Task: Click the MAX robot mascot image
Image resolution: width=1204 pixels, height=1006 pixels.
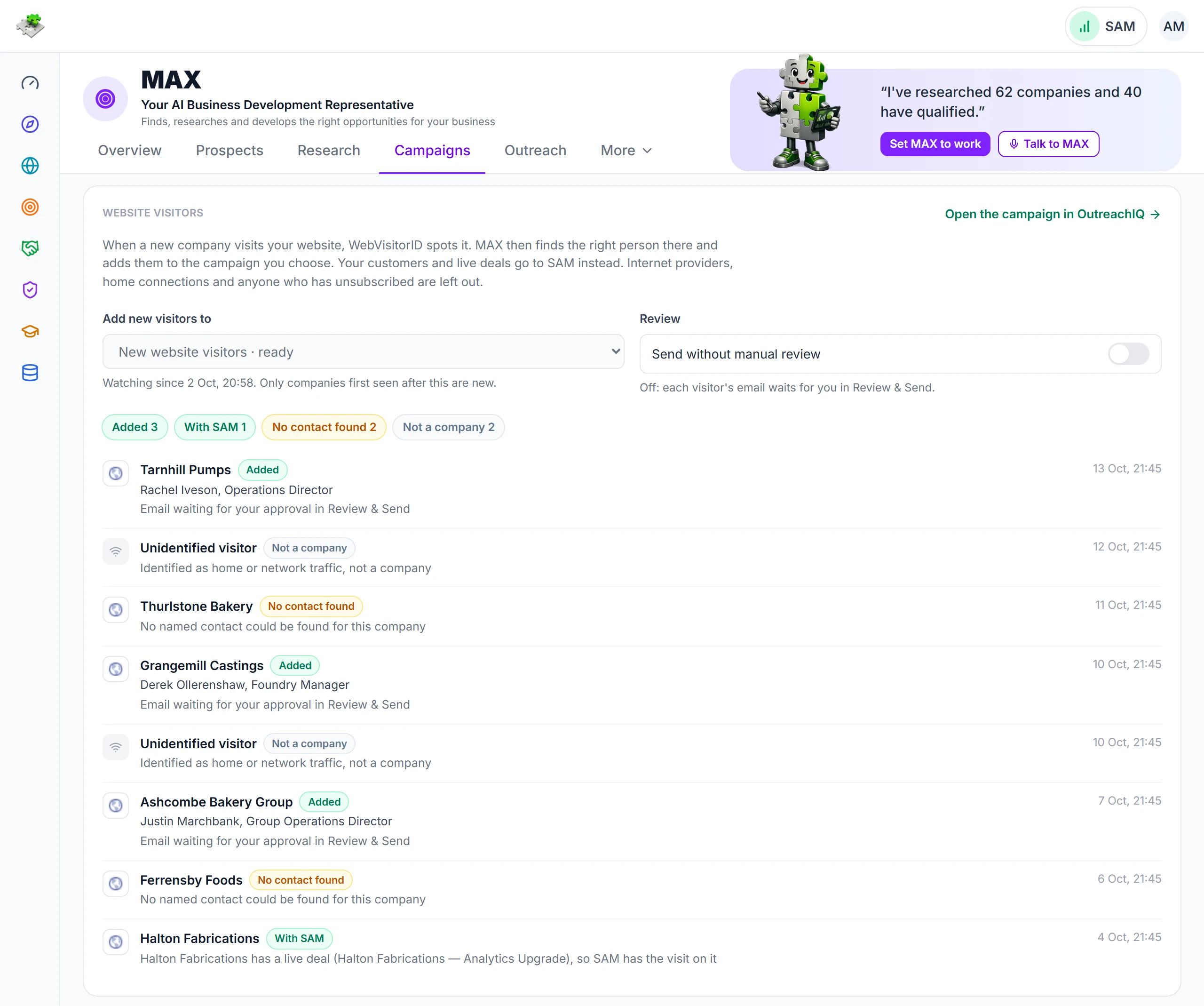Action: 799,112
